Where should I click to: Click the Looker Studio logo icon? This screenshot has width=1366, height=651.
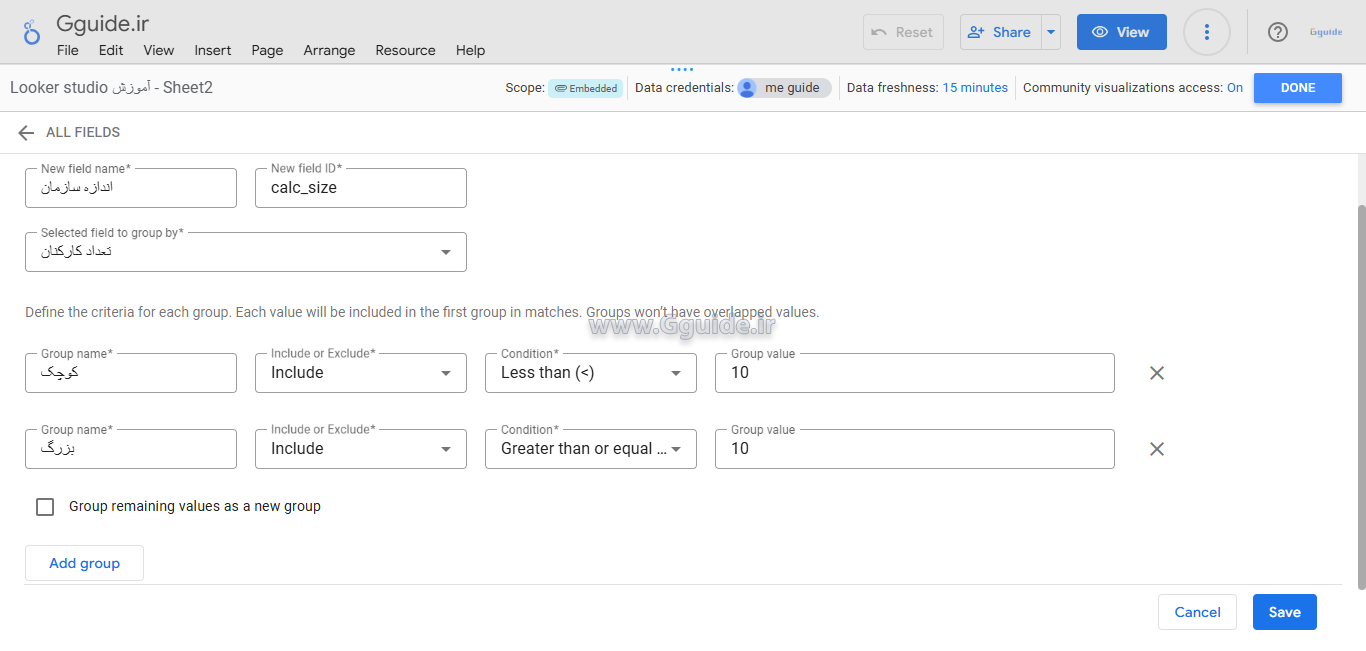(32, 32)
